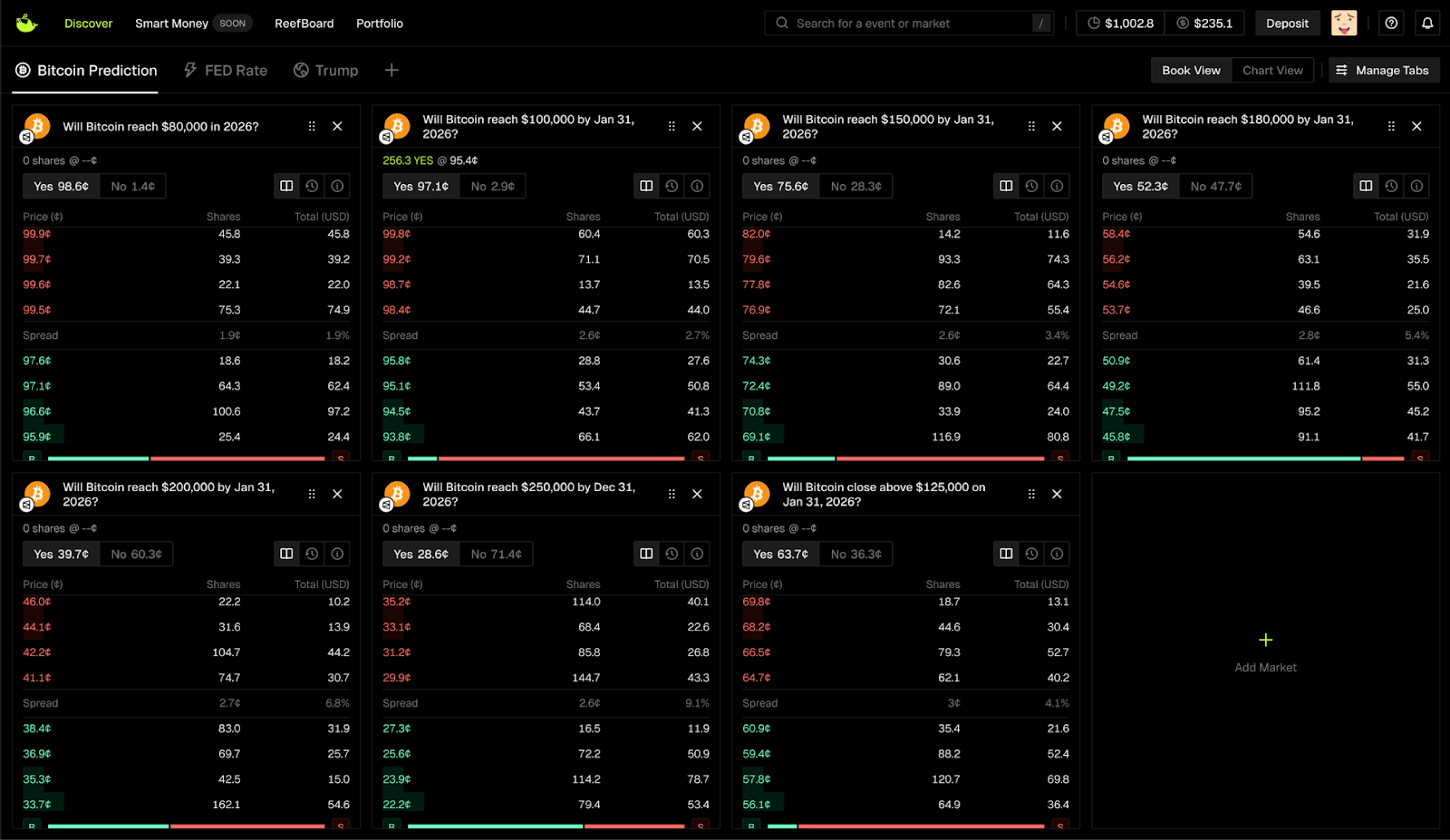The image size is (1450, 840).
Task: Open the Portfolio page
Action: (379, 24)
